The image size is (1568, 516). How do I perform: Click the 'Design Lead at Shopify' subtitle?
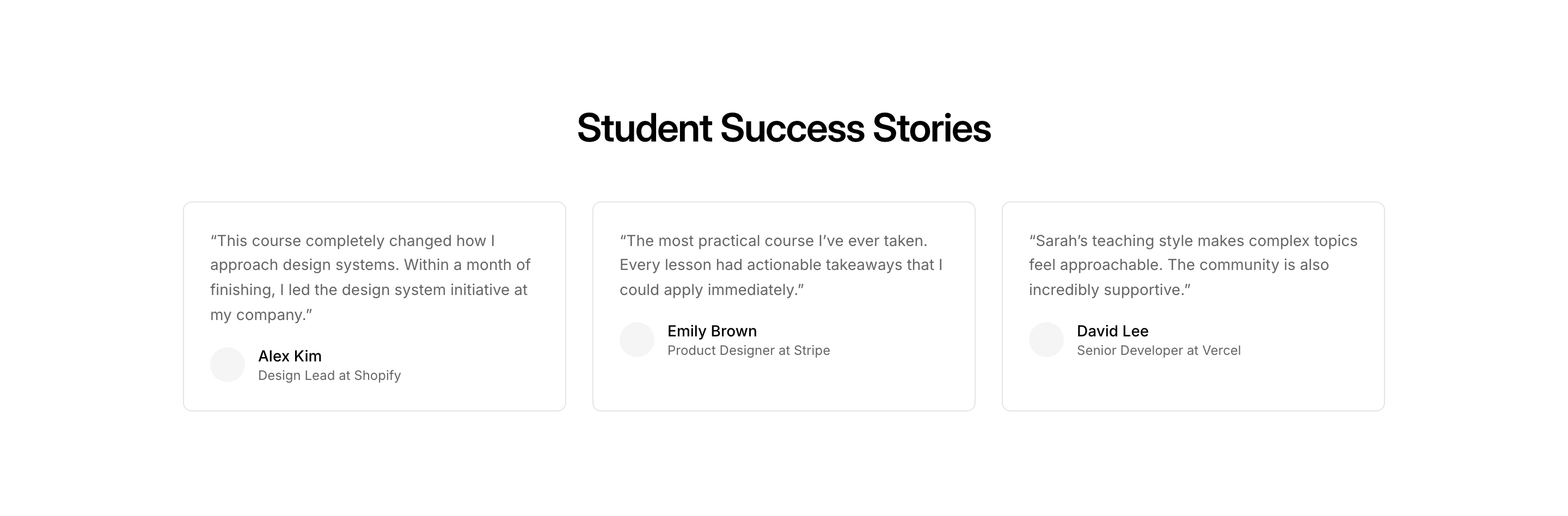[329, 376]
